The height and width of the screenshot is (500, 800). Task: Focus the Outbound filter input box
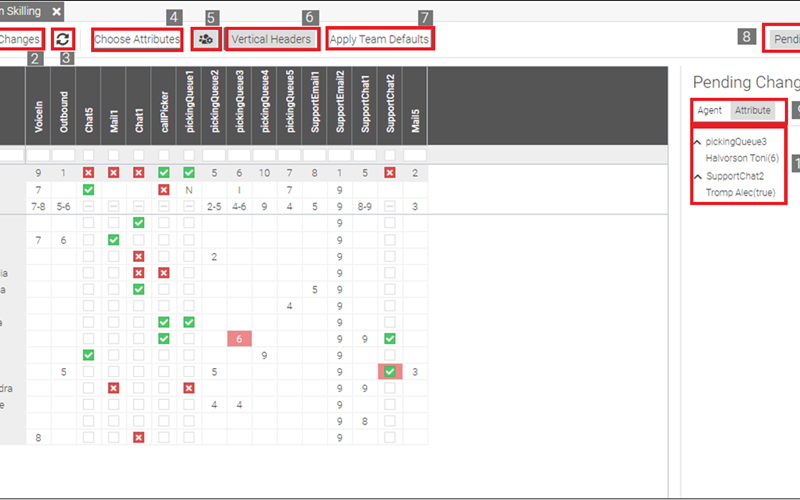pos(63,155)
